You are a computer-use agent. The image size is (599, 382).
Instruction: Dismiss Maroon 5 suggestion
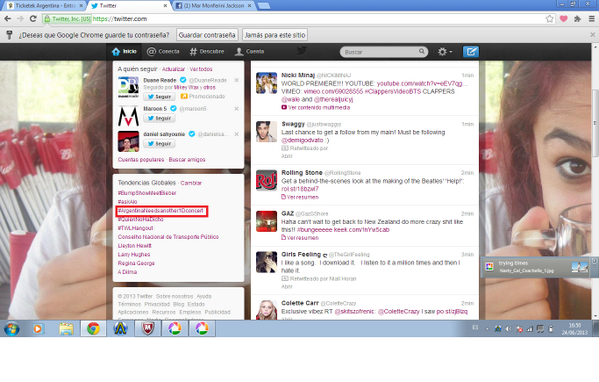pos(236,109)
